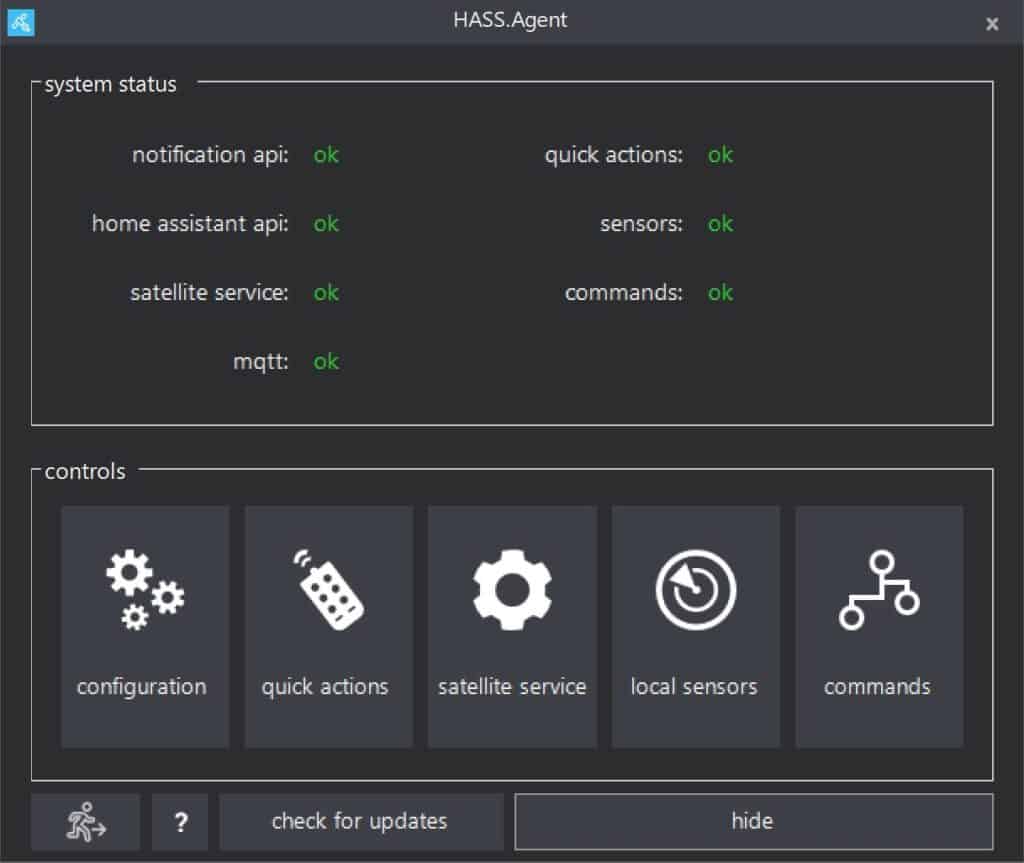Click the hide button
1024x863 pixels.
tap(752, 821)
